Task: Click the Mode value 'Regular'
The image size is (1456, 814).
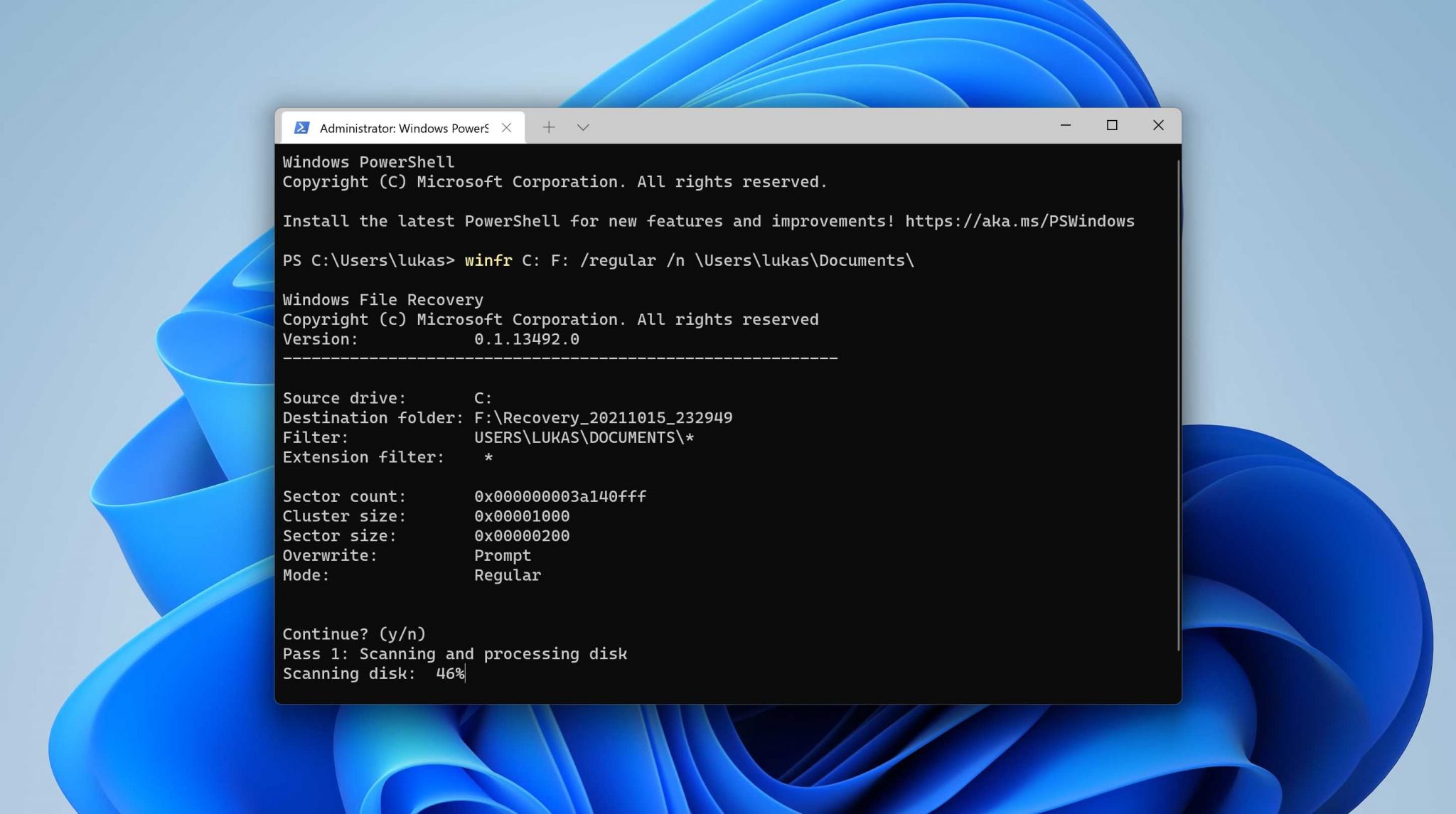Action: click(508, 575)
